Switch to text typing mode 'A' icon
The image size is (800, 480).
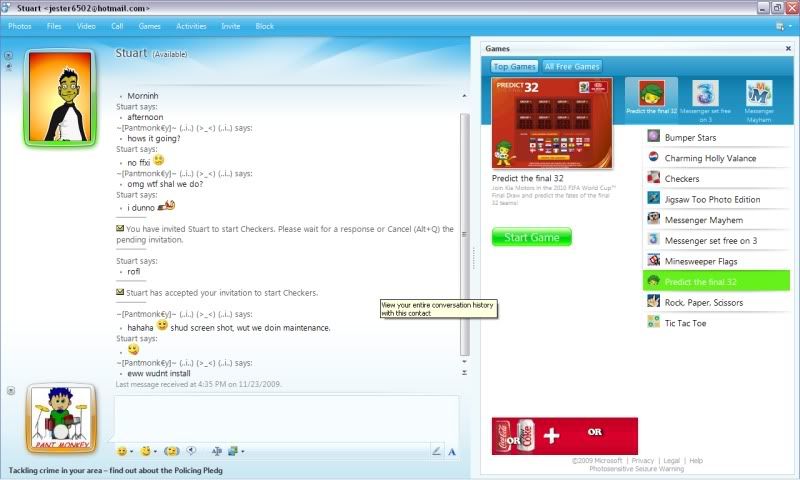452,451
